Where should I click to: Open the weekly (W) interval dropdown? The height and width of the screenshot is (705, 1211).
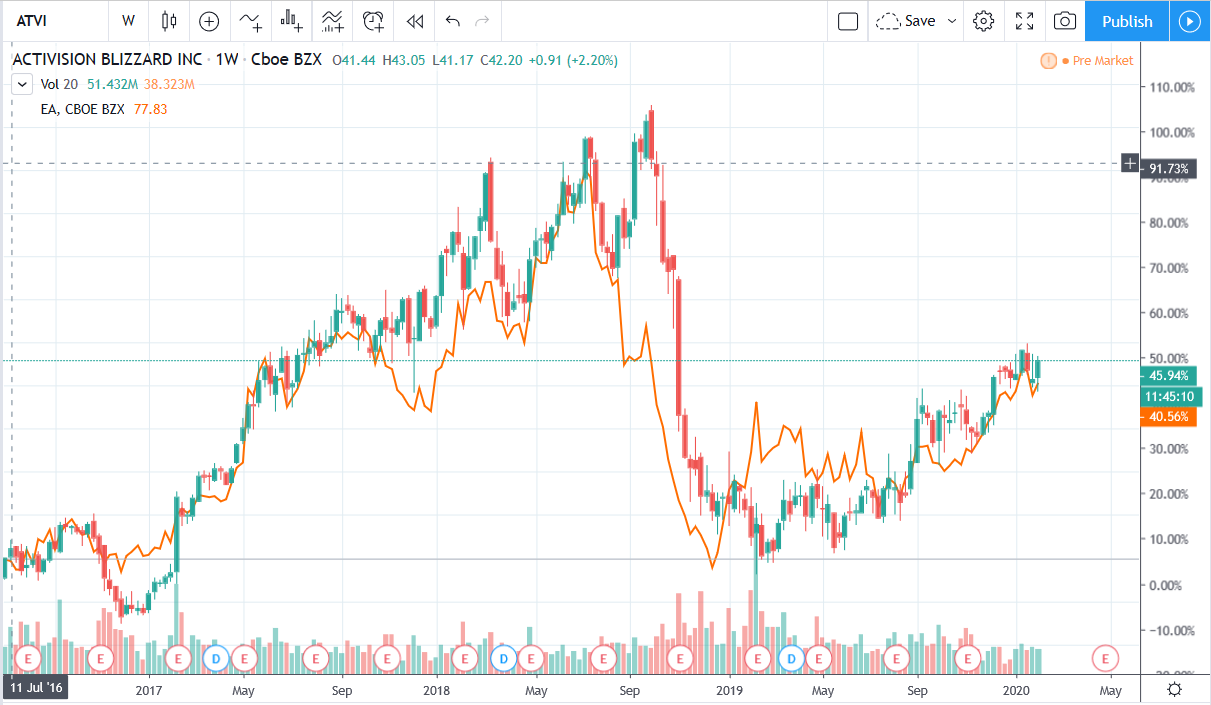(128, 21)
